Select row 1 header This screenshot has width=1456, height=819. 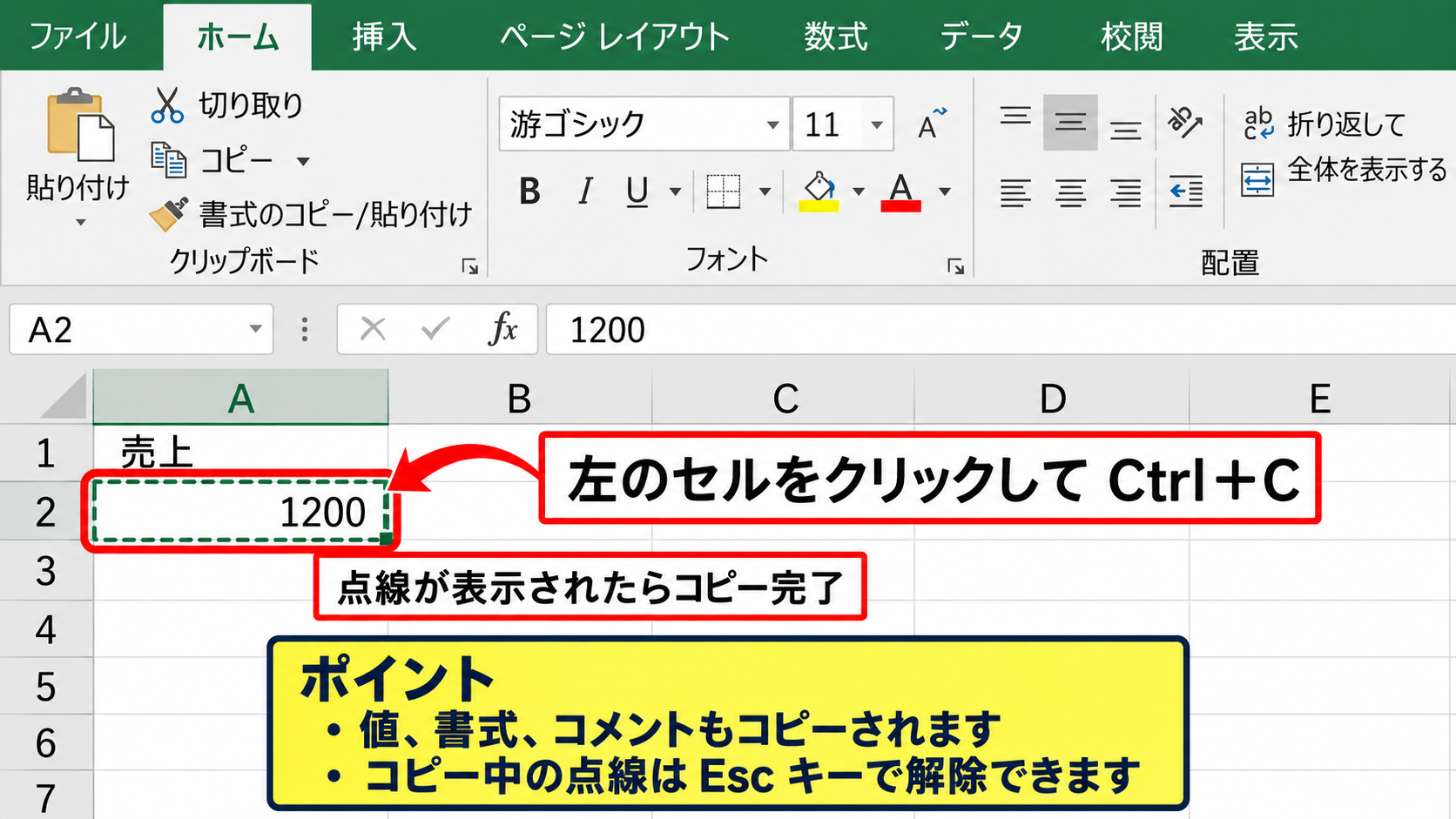(46, 453)
